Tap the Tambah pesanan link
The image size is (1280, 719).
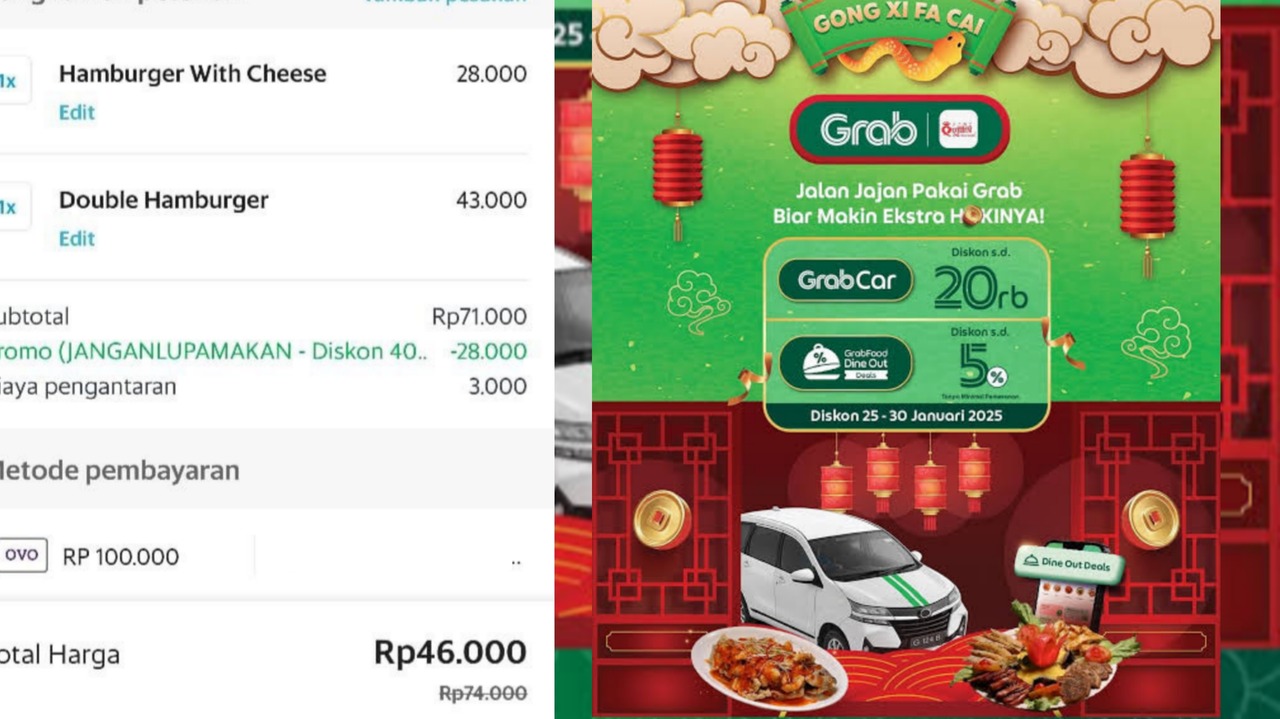(445, 3)
